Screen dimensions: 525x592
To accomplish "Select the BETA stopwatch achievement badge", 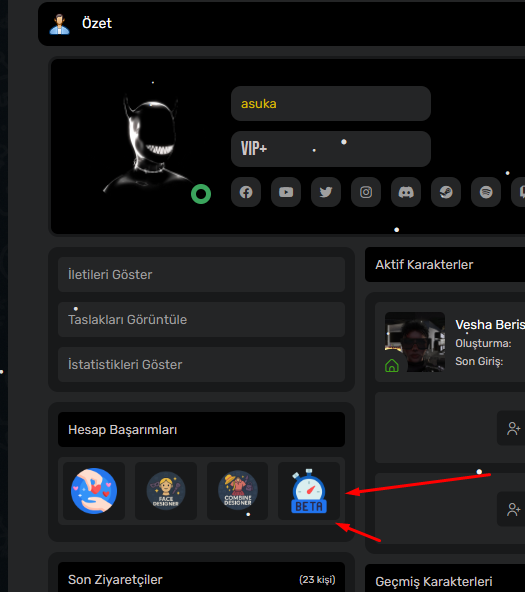I will (309, 491).
